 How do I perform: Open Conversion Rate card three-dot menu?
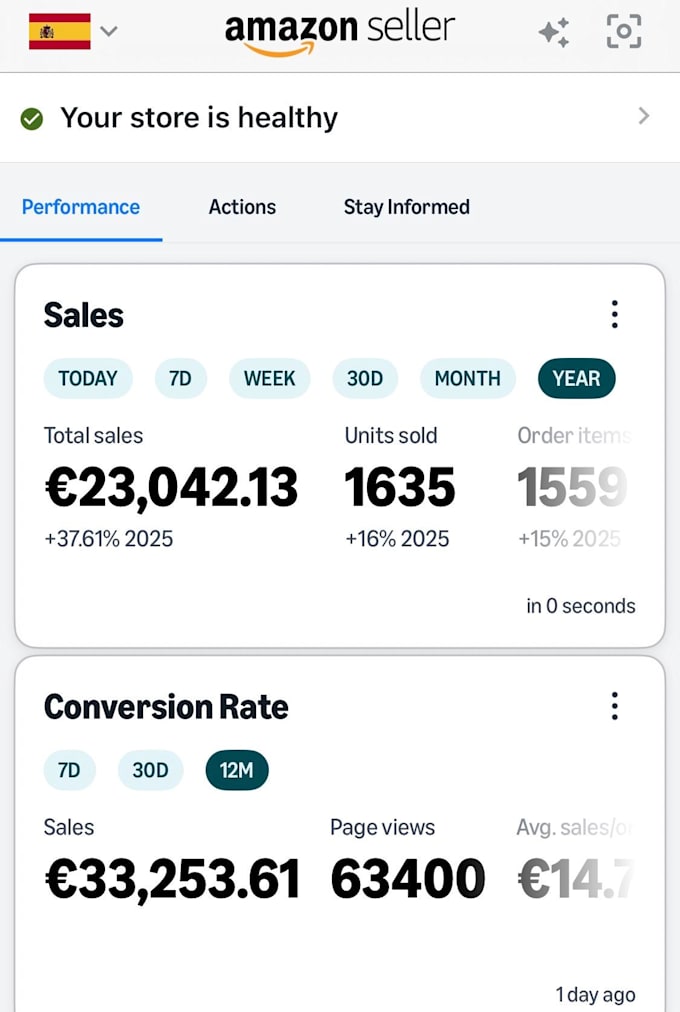pos(615,706)
